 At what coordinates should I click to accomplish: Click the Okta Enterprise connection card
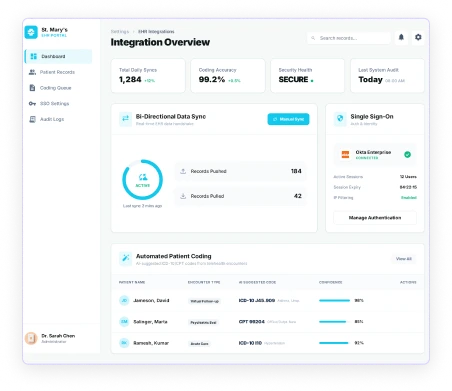coord(375,154)
